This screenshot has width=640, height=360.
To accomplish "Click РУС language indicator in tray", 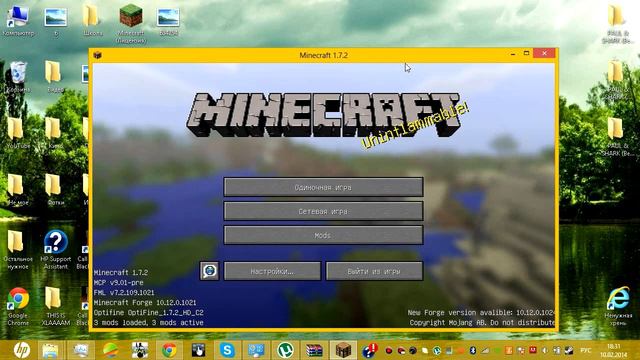I will coord(586,350).
